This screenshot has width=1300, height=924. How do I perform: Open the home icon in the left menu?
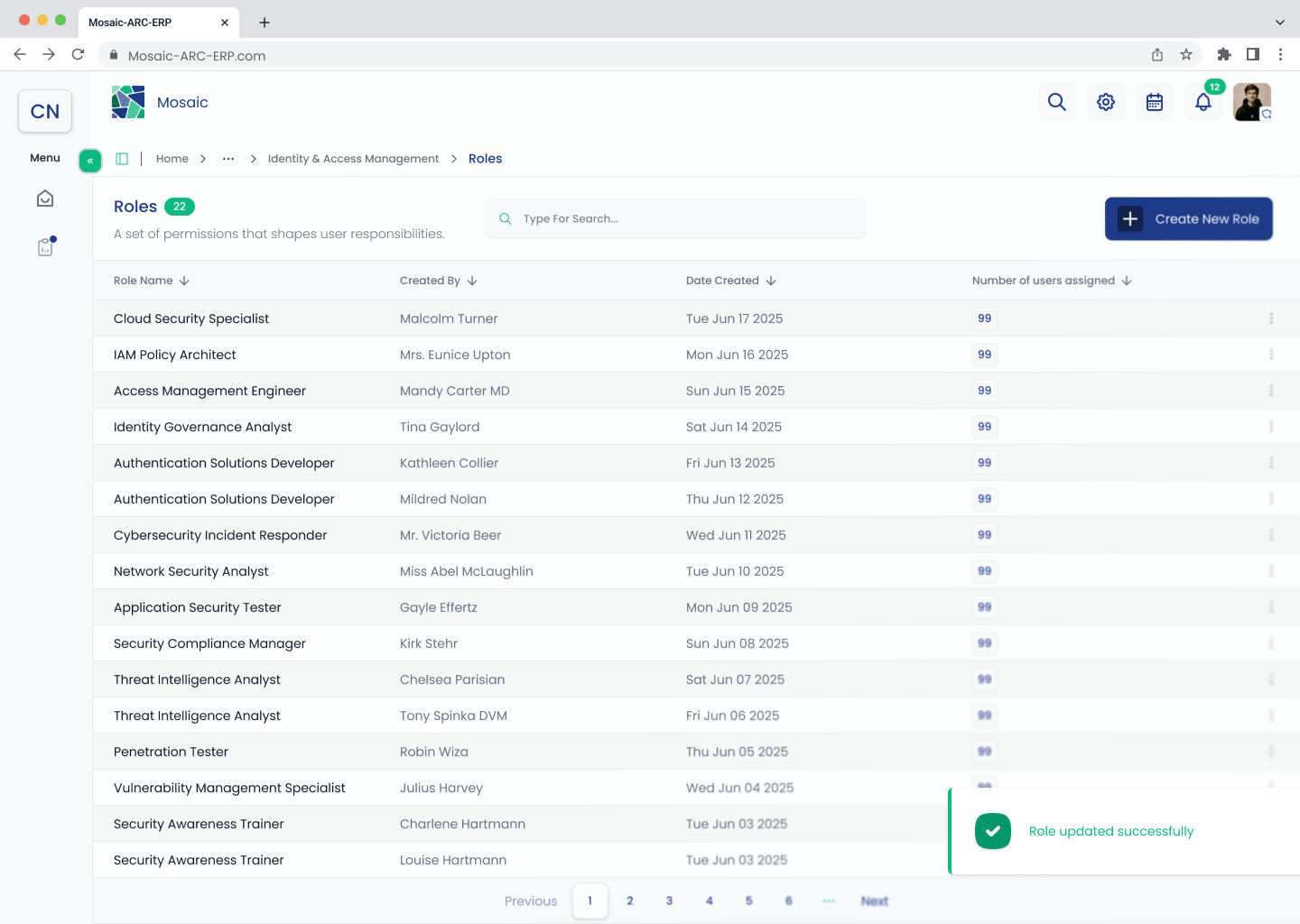point(45,199)
